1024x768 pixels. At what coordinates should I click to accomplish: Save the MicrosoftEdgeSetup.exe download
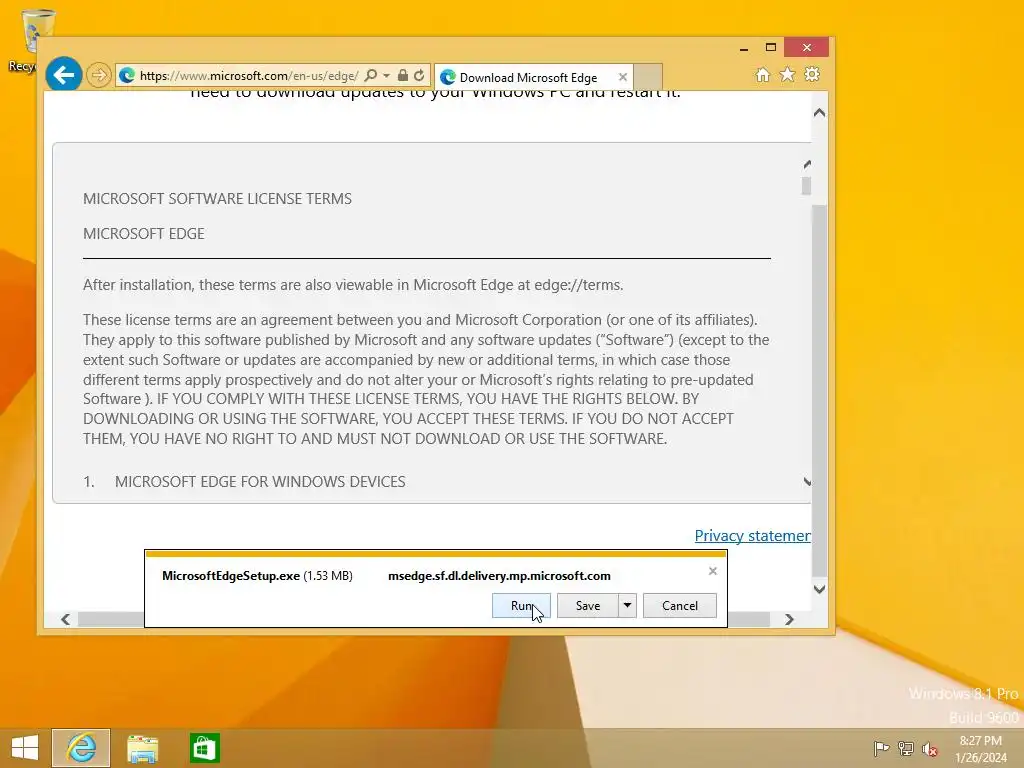[588, 605]
